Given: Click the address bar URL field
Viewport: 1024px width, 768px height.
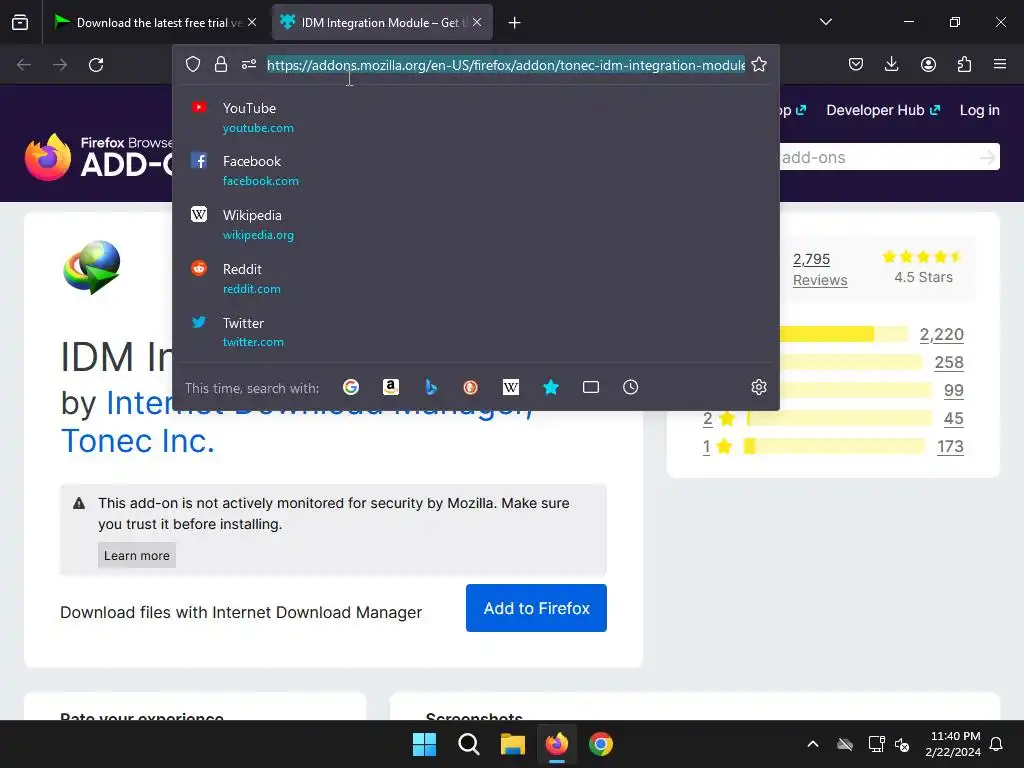Looking at the screenshot, I should 505,65.
